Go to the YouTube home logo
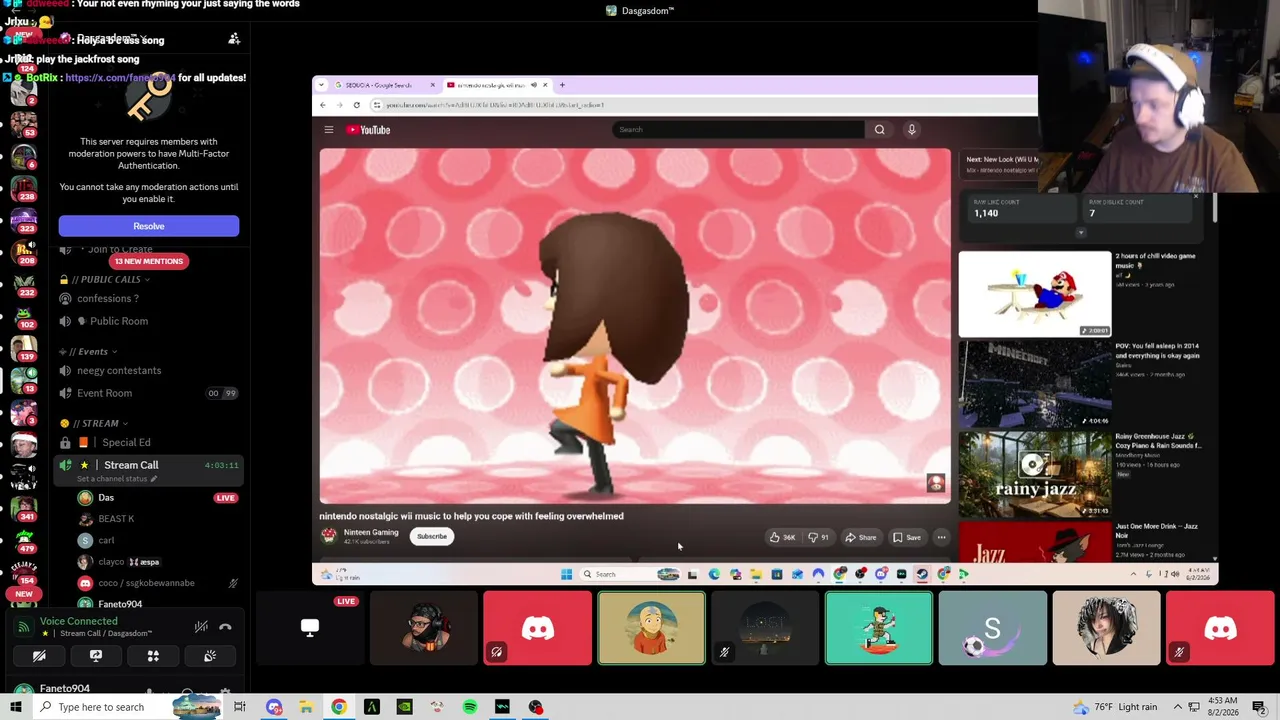The image size is (1280, 720). coord(368,130)
